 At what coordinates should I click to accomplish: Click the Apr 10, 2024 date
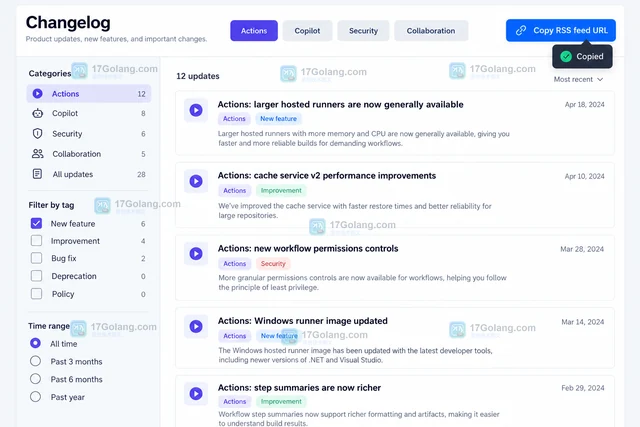point(584,176)
